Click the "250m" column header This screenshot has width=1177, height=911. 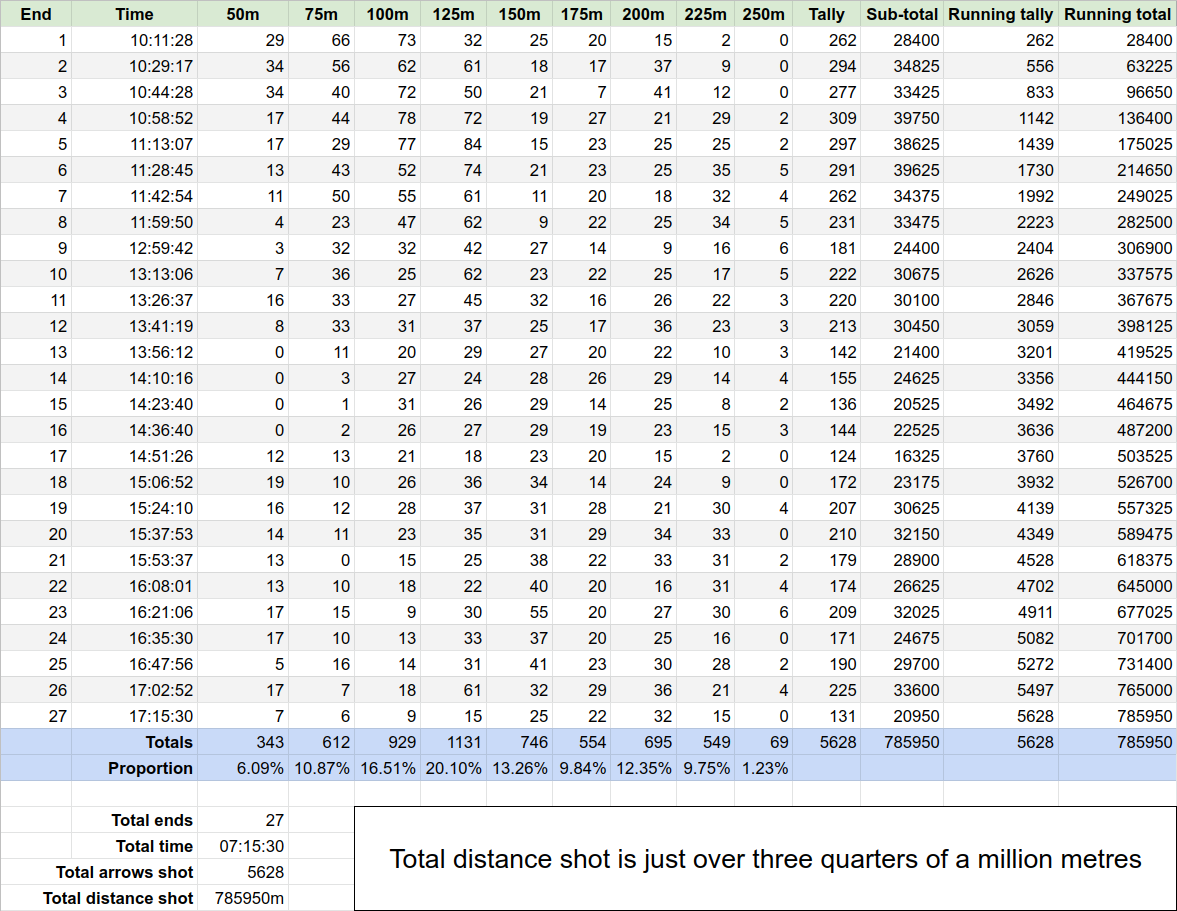(x=764, y=14)
